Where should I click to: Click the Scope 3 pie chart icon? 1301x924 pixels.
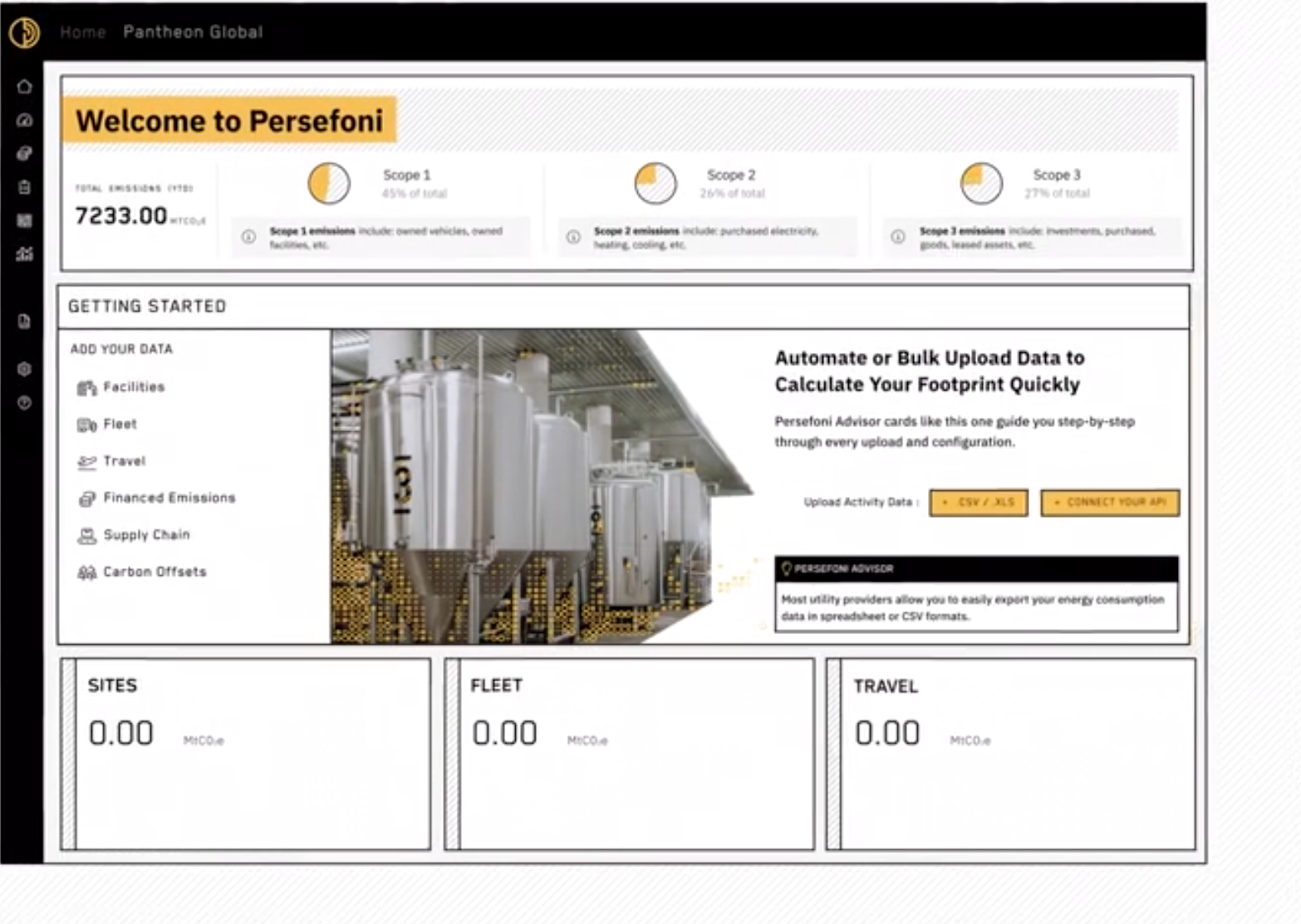click(x=981, y=184)
